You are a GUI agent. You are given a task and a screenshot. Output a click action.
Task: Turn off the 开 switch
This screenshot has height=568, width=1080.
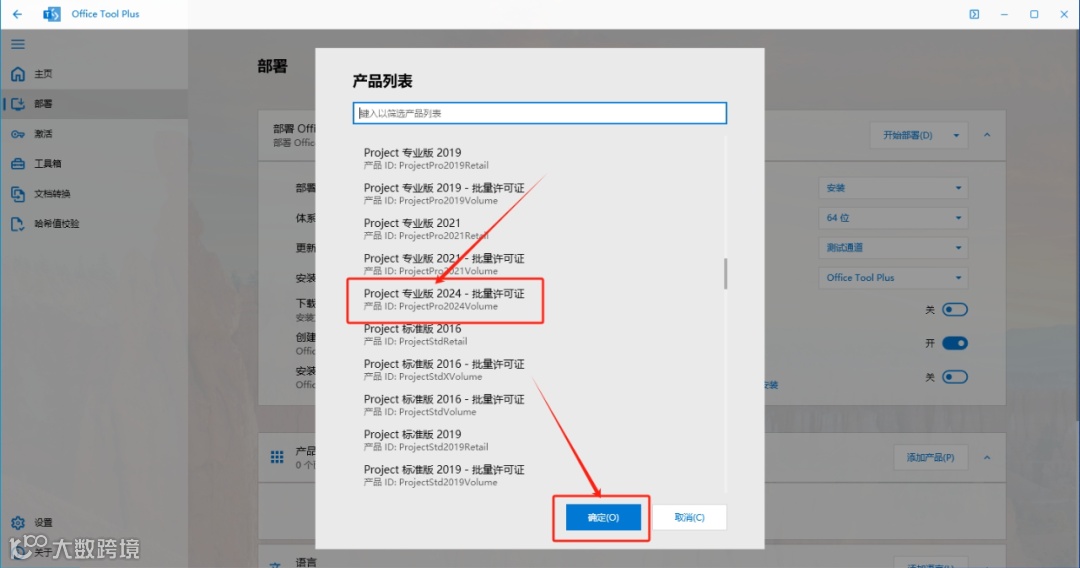[955, 343]
